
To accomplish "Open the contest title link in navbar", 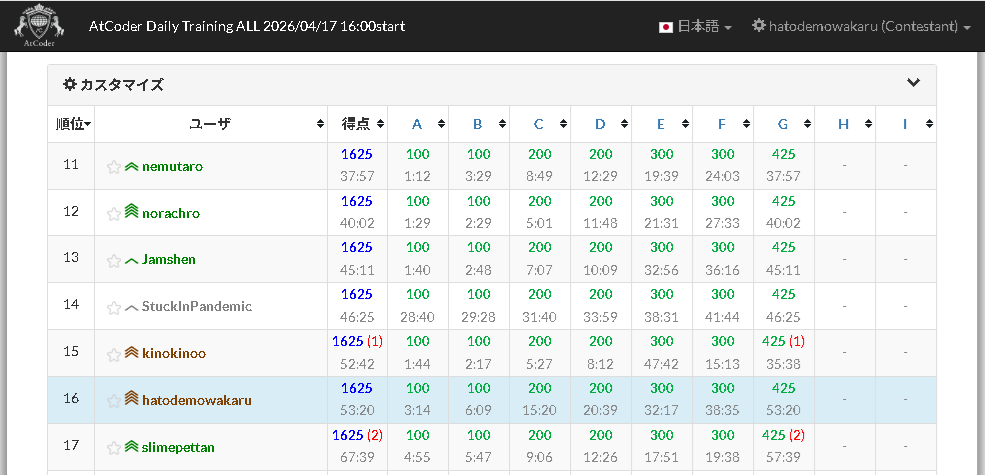I will (247, 26).
